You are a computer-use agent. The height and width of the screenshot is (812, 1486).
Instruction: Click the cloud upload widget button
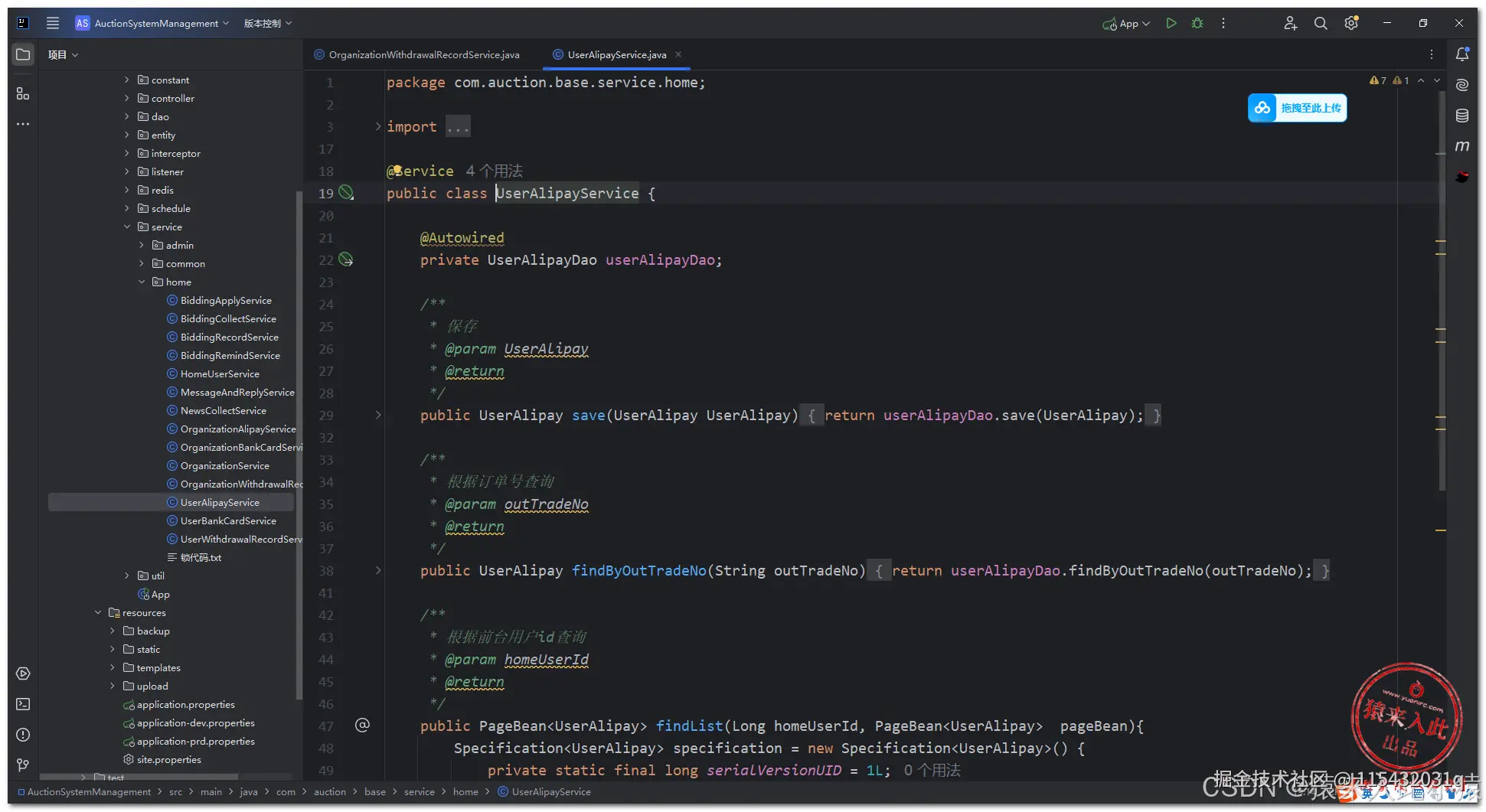click(x=1297, y=108)
